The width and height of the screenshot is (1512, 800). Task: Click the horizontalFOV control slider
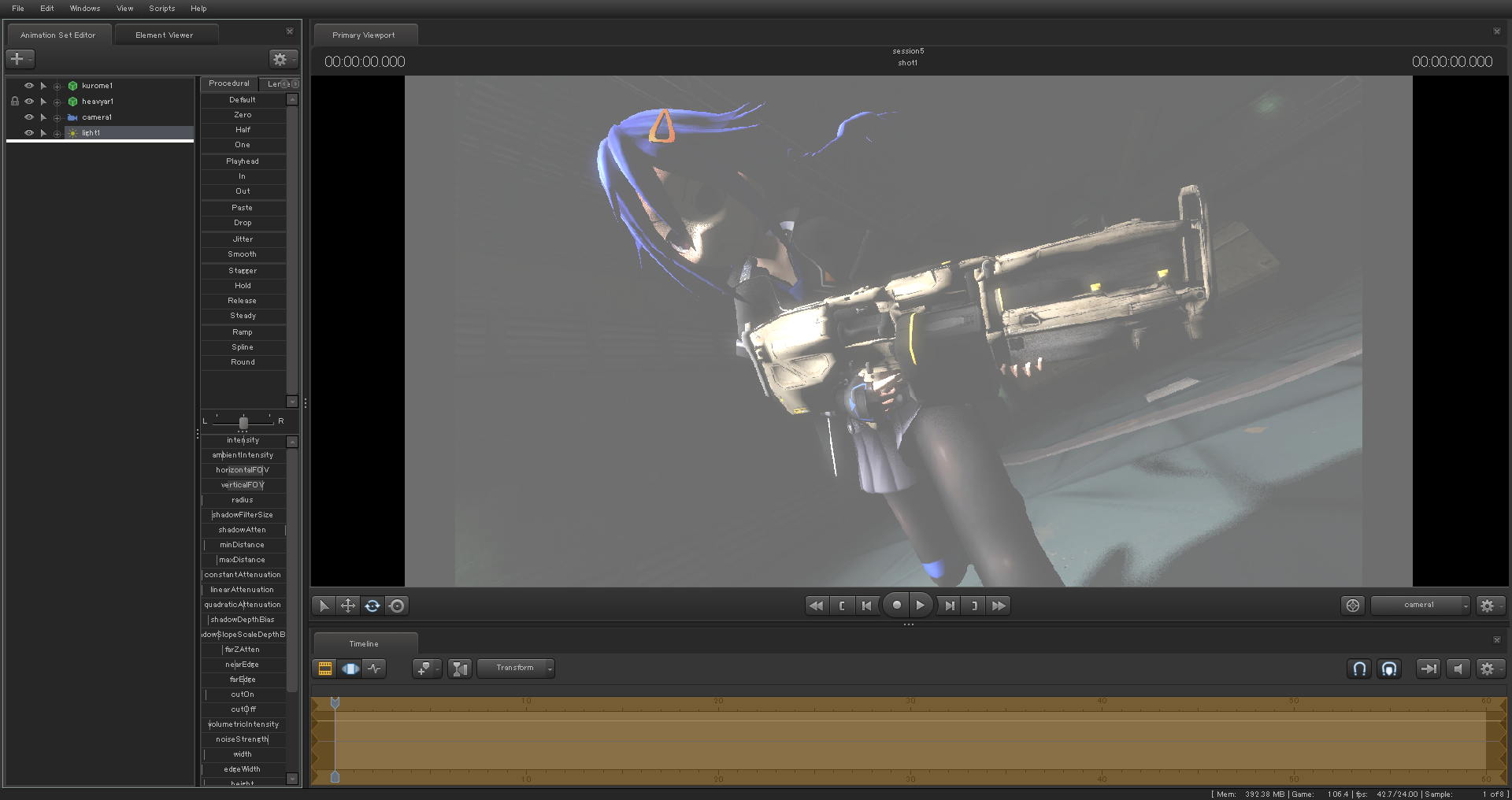[x=243, y=470]
